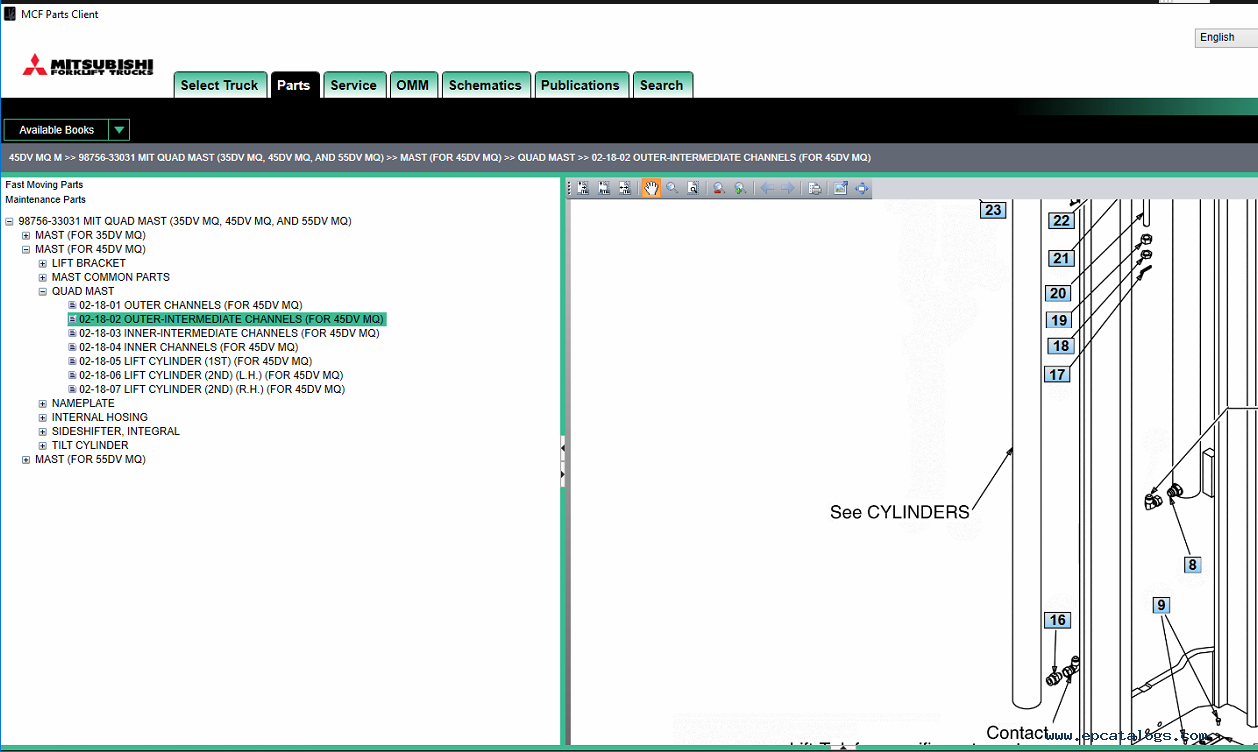This screenshot has width=1258, height=752.
Task: Click the MCF Parts Client title bar icon
Action: [10, 14]
